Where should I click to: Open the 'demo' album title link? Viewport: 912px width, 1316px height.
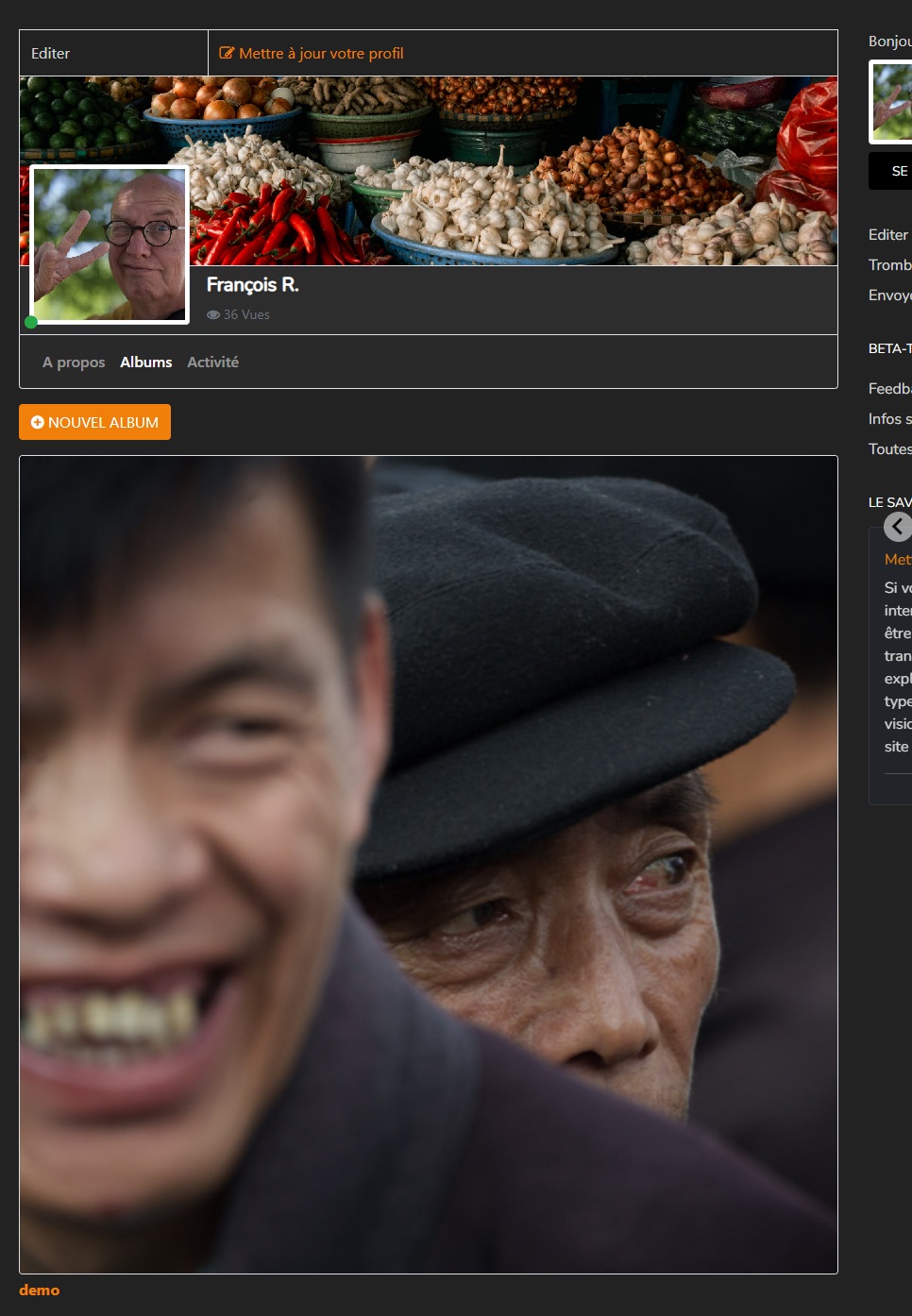tap(39, 1291)
